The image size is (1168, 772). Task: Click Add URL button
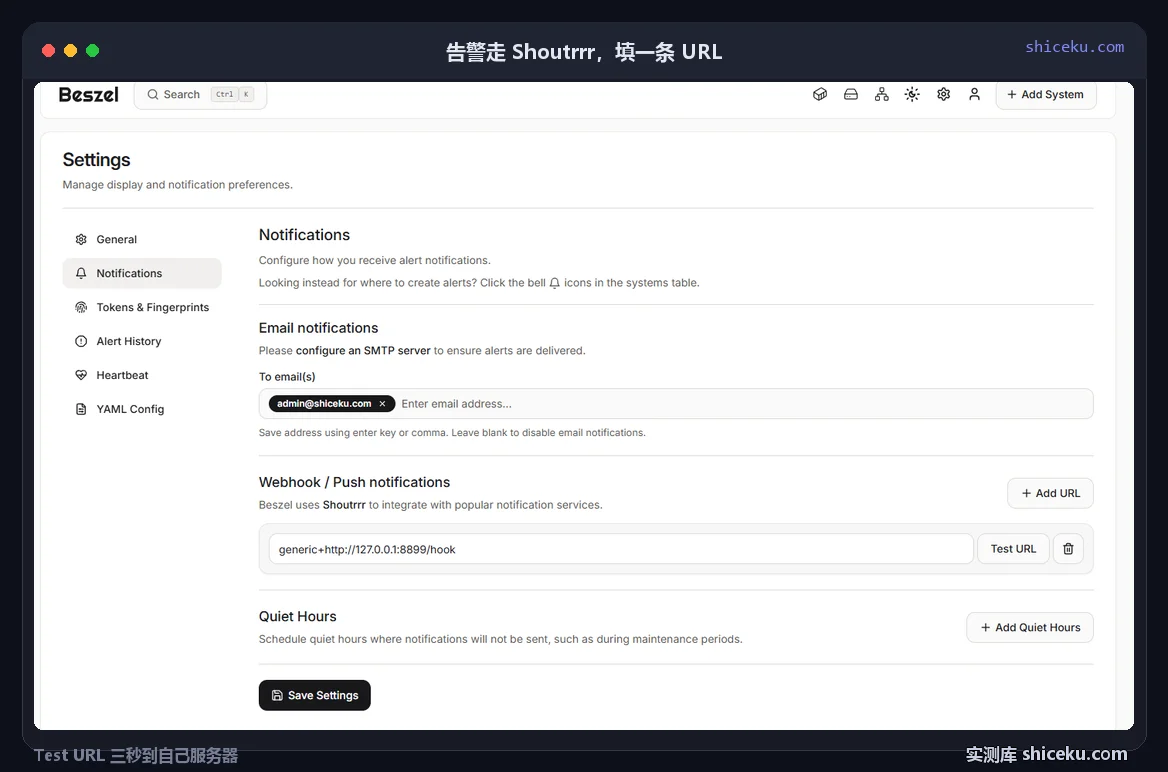coord(1050,493)
